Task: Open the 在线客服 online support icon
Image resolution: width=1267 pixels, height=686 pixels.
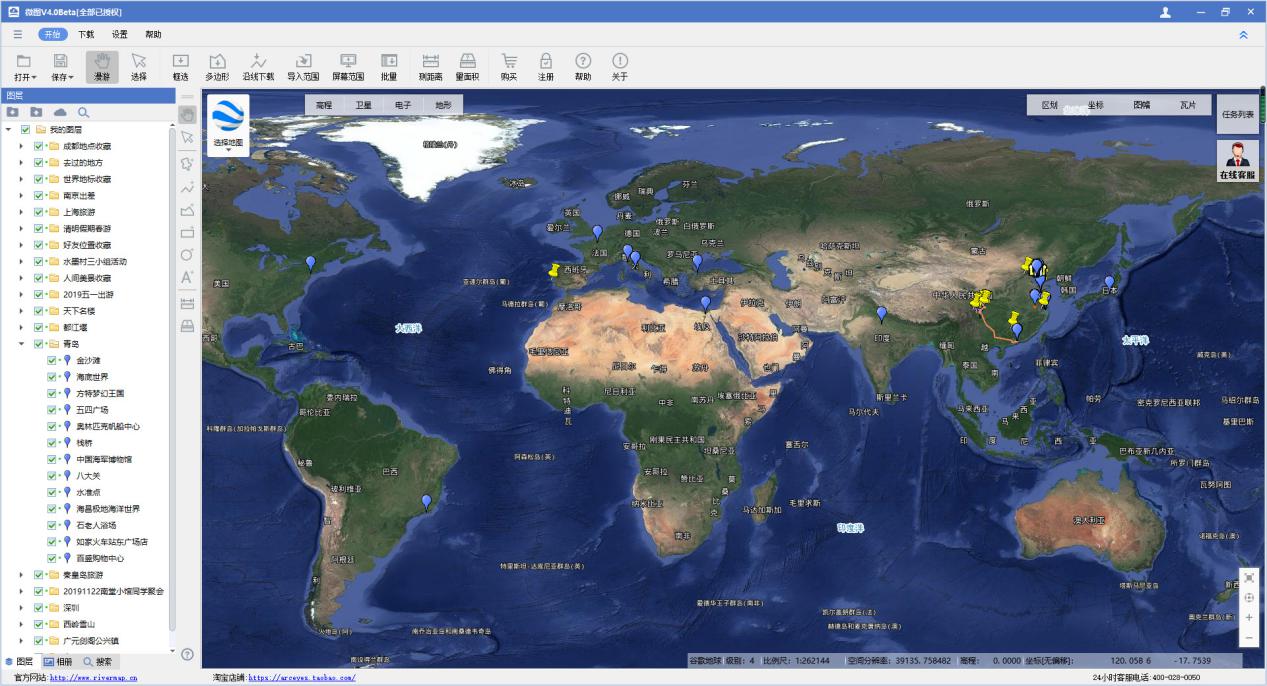Action: coord(1237,160)
